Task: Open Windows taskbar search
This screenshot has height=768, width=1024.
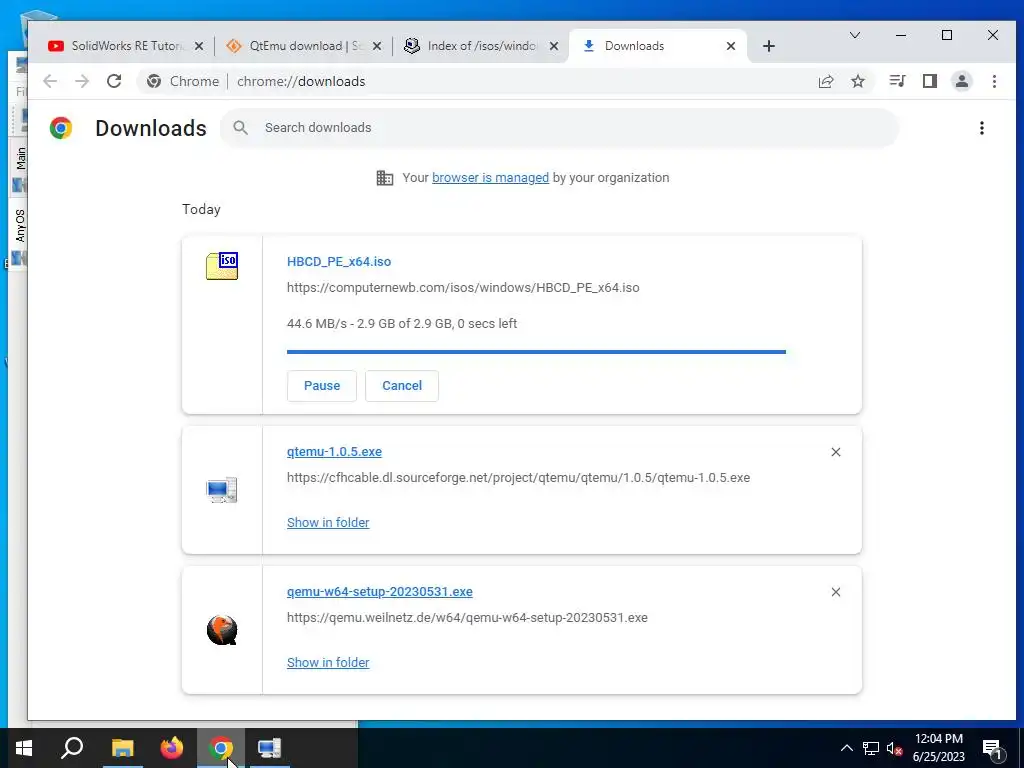Action: tap(72, 748)
